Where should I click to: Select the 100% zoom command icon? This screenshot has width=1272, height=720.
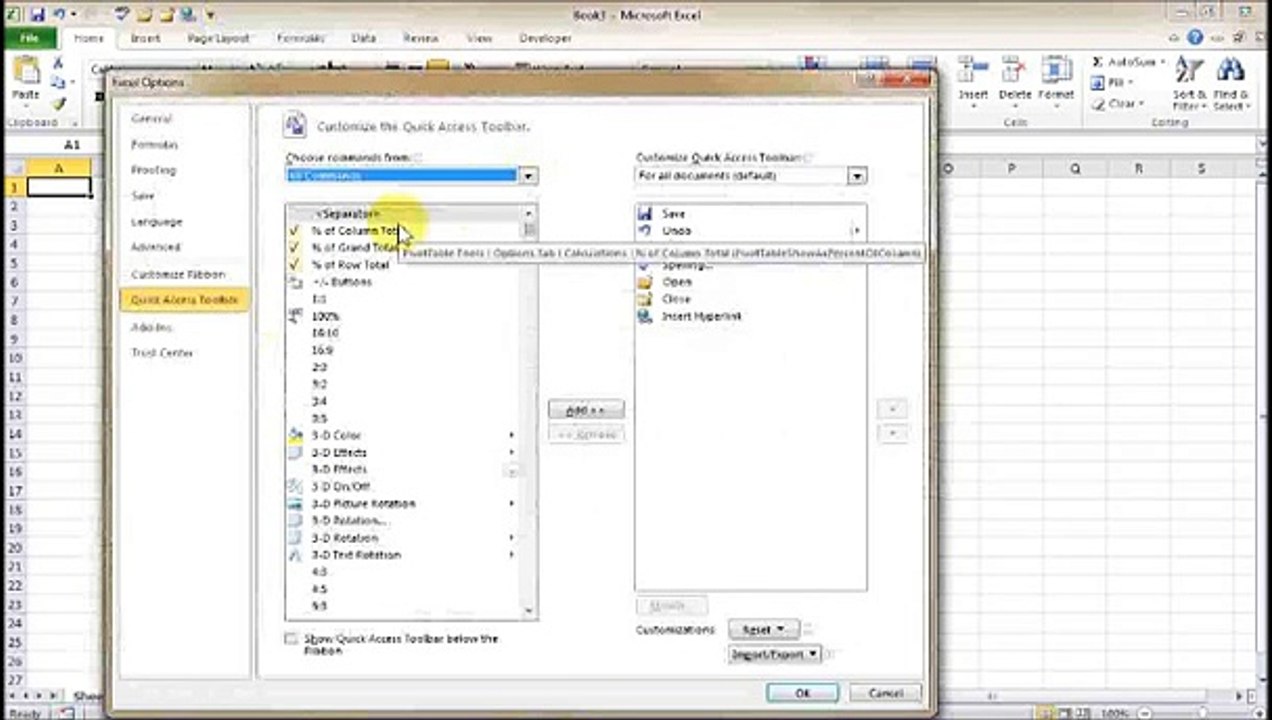[x=295, y=316]
